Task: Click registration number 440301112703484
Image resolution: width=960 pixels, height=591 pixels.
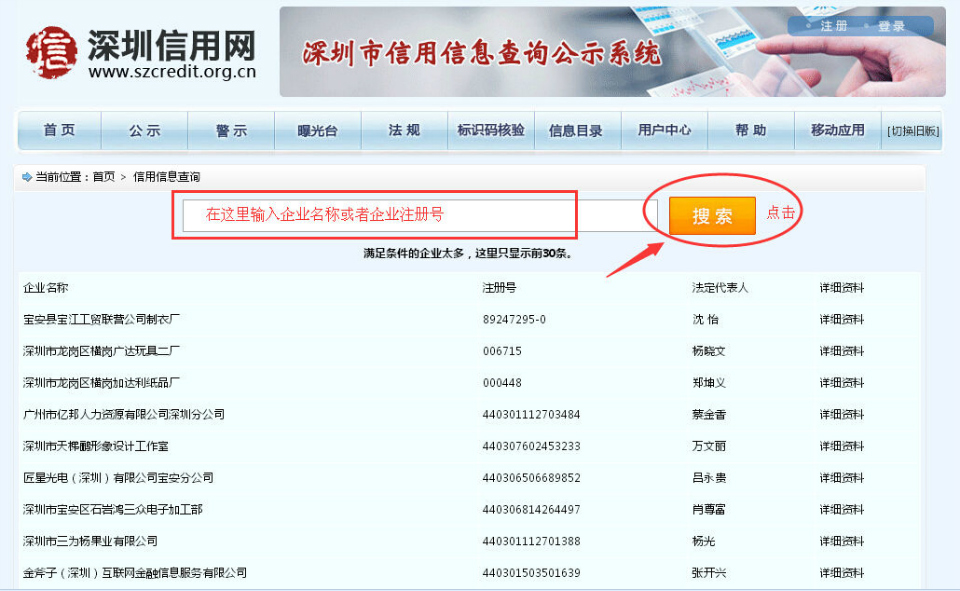Action: tap(531, 415)
